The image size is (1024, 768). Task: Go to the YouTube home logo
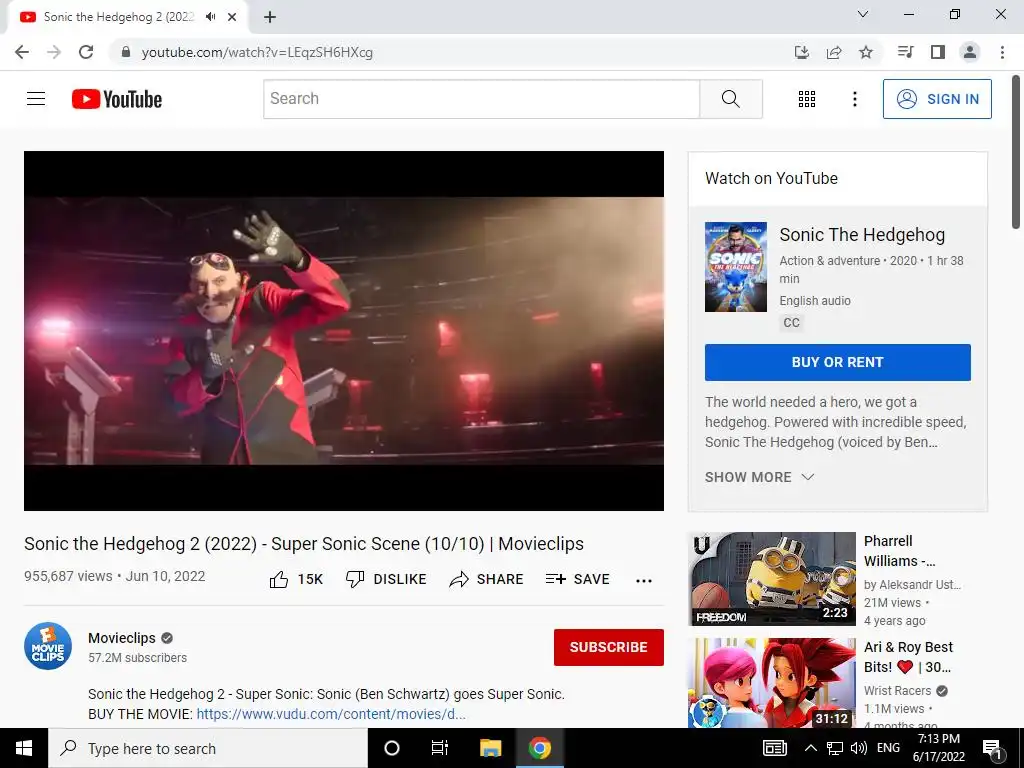tap(116, 99)
